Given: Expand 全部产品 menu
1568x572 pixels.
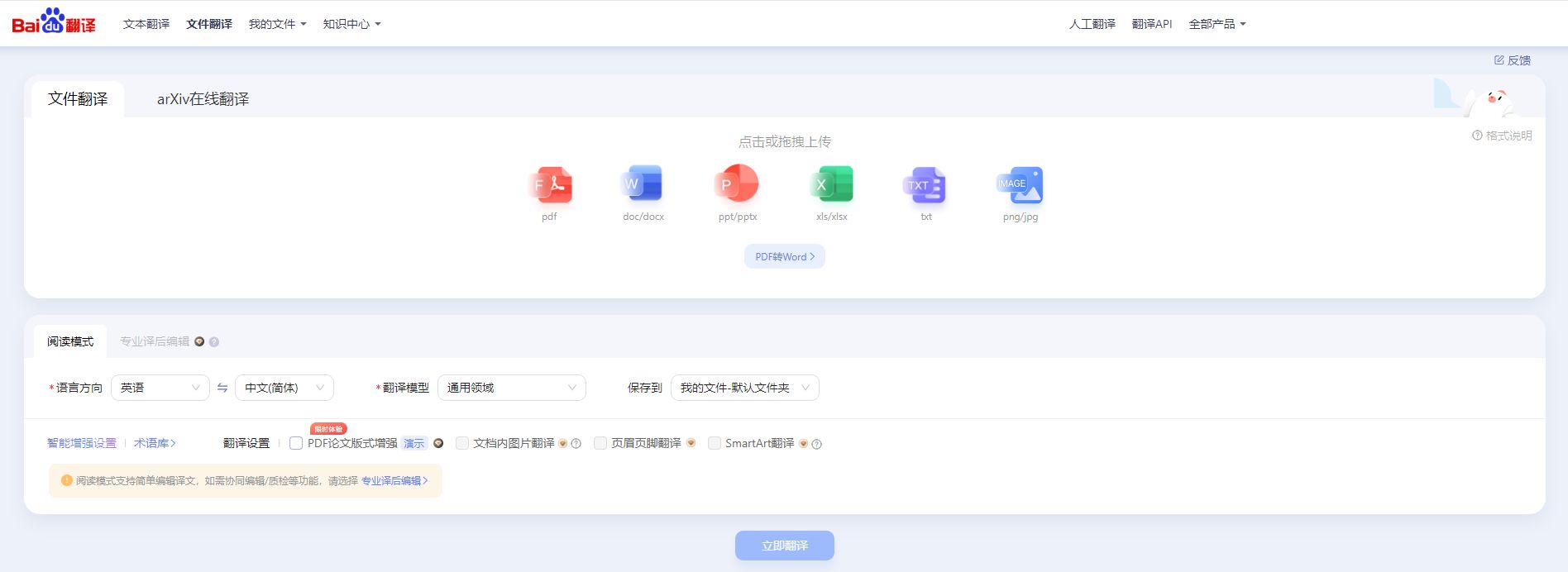Looking at the screenshot, I should (1217, 24).
